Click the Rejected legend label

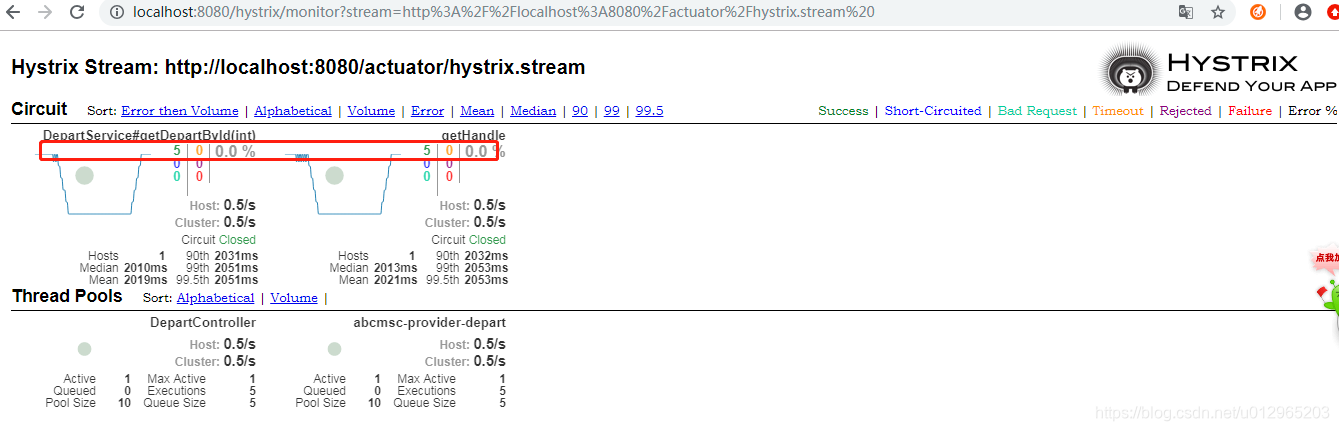tap(1185, 111)
